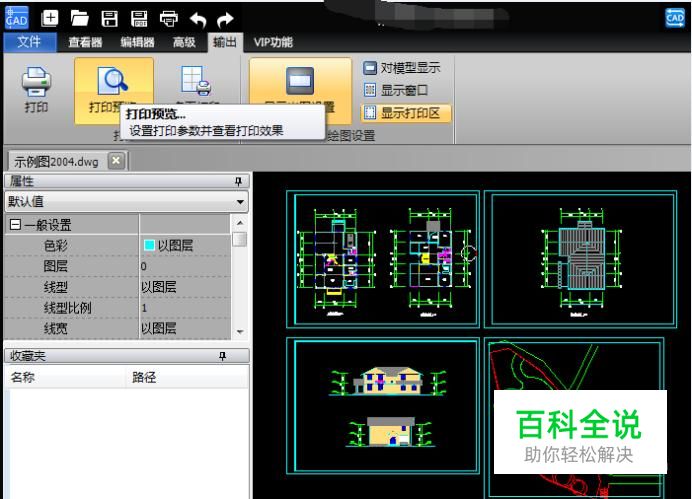
Task: Toggle 显示窗口 option
Action: tap(395, 90)
